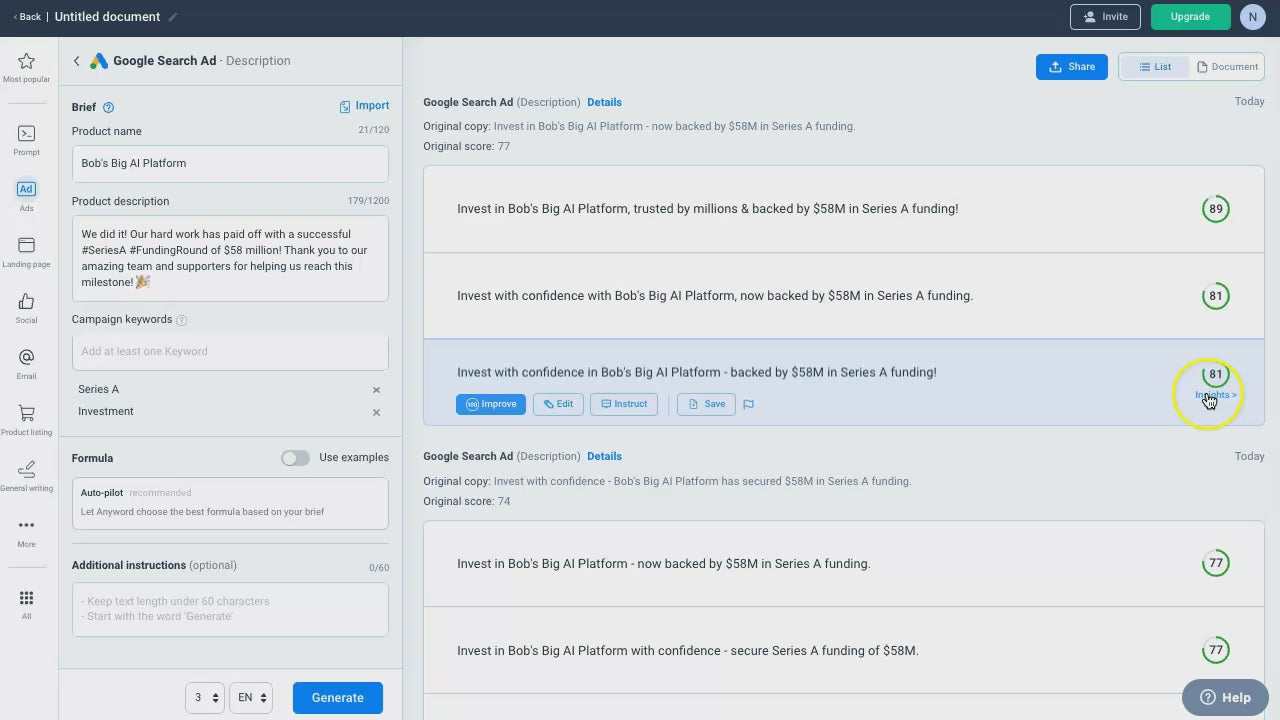Click the back chevron beside Google Search Ad
This screenshot has height=720, width=1280.
(x=76, y=61)
